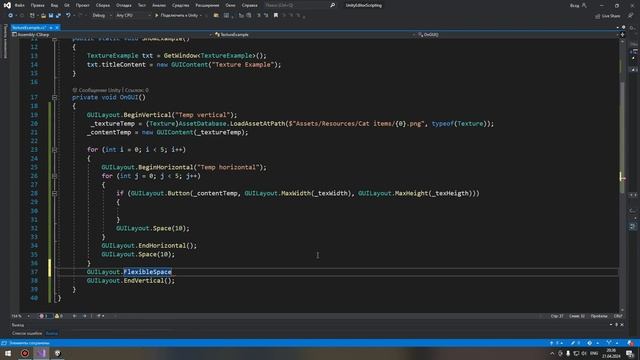Open the OnGUI member navigation dropdown
The height and width of the screenshot is (360, 640).
point(518,35)
